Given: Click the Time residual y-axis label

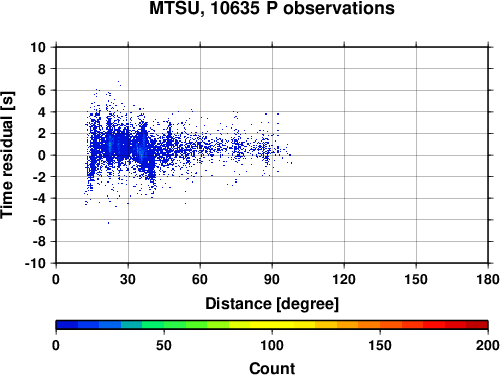Looking at the screenshot, I should click(x=7, y=155).
